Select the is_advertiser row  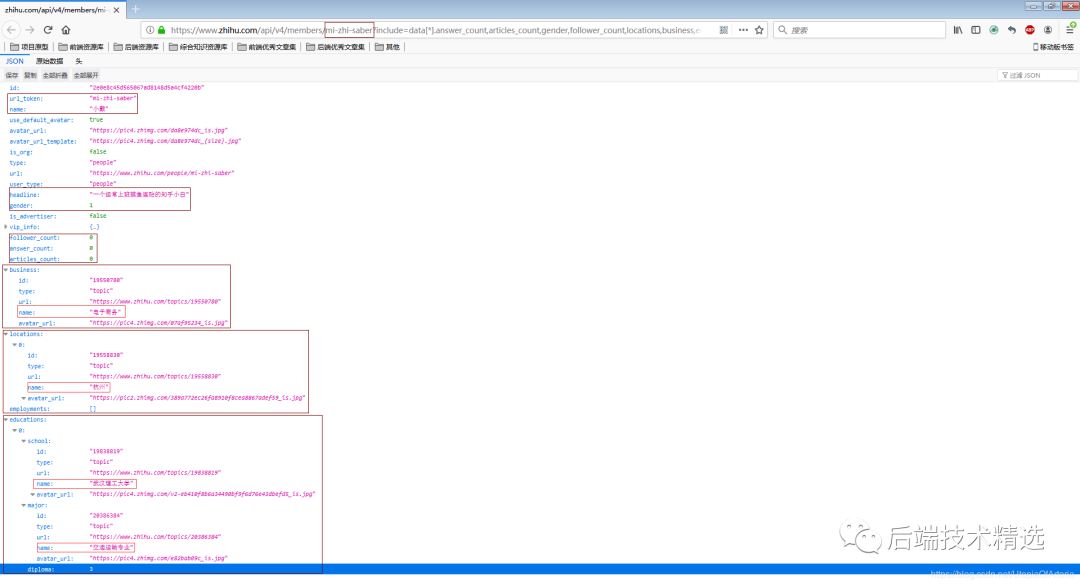point(540,216)
